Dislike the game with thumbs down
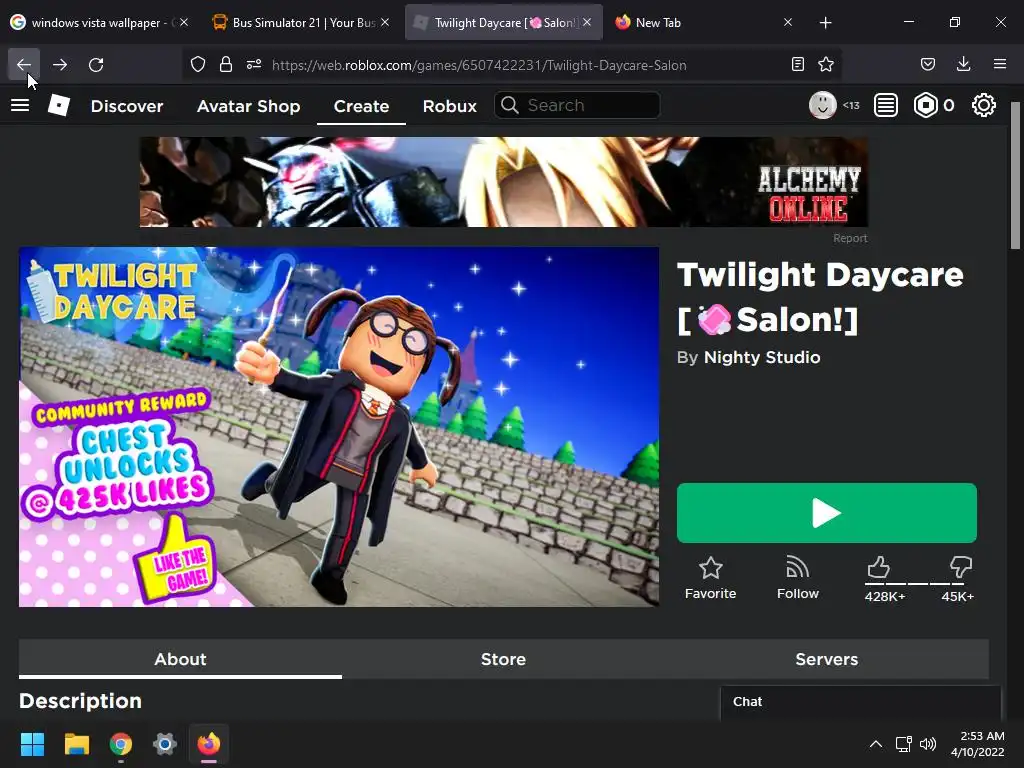1024x768 pixels. click(x=961, y=567)
